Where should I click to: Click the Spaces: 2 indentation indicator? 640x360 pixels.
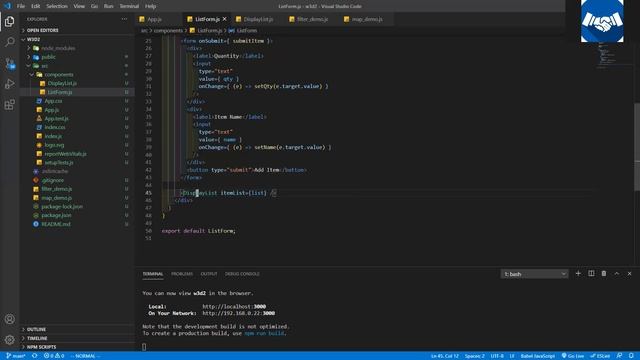(474, 356)
